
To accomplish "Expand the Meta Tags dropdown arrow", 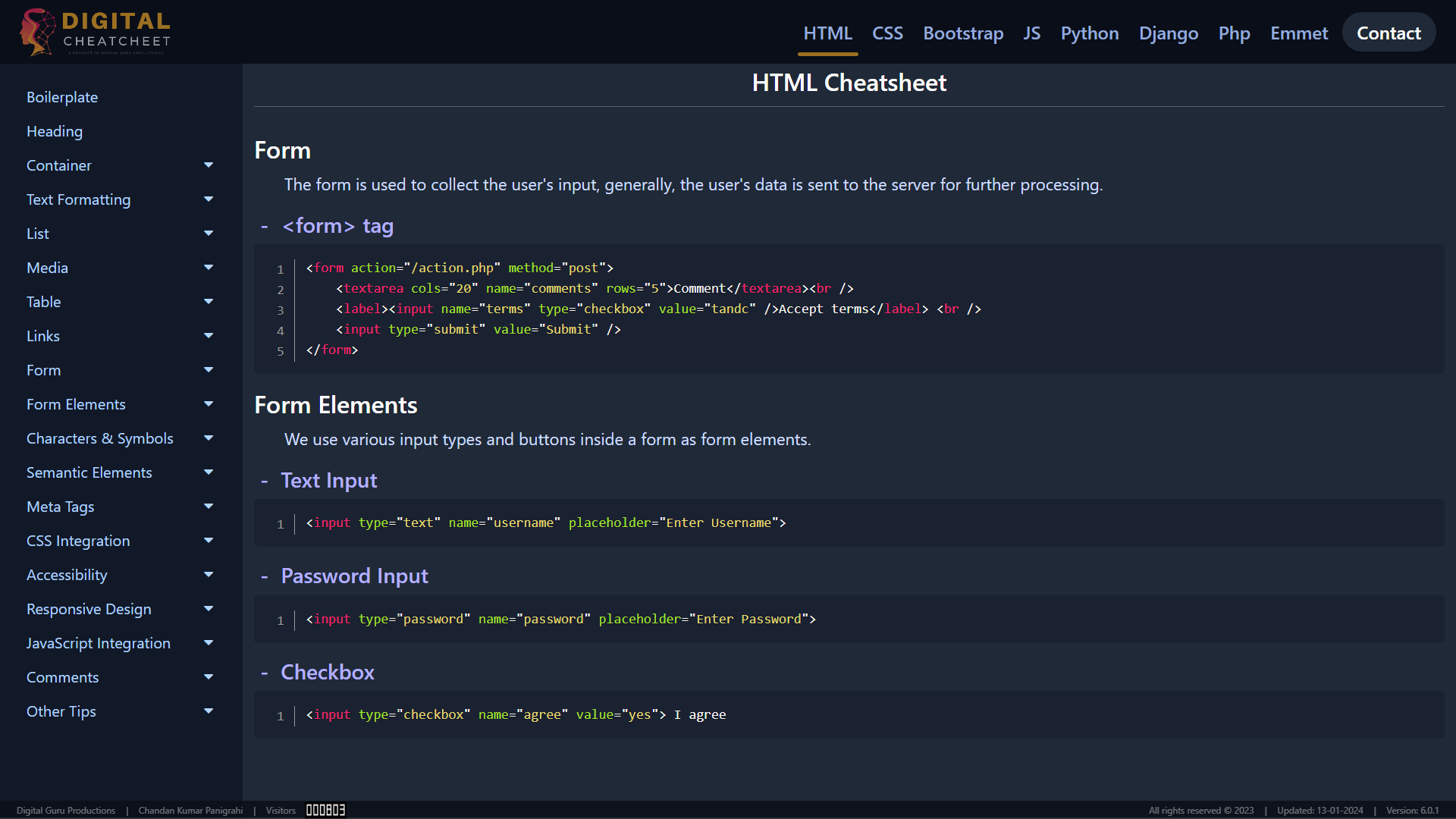I will click(x=209, y=507).
